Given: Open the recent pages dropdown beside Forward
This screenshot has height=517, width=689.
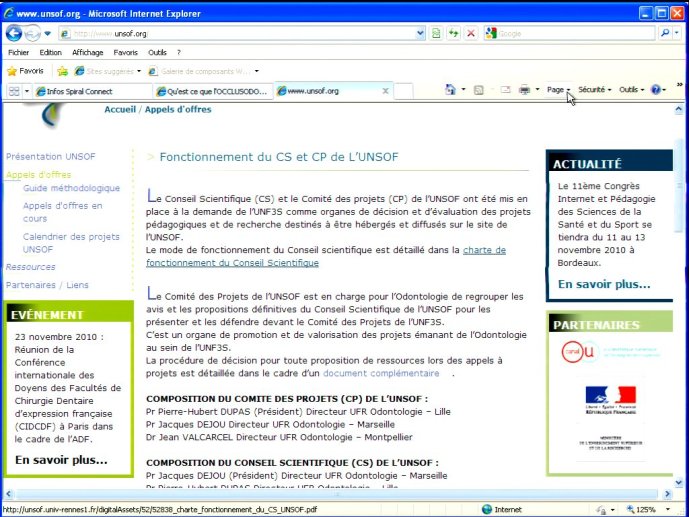Looking at the screenshot, I should [47, 33].
